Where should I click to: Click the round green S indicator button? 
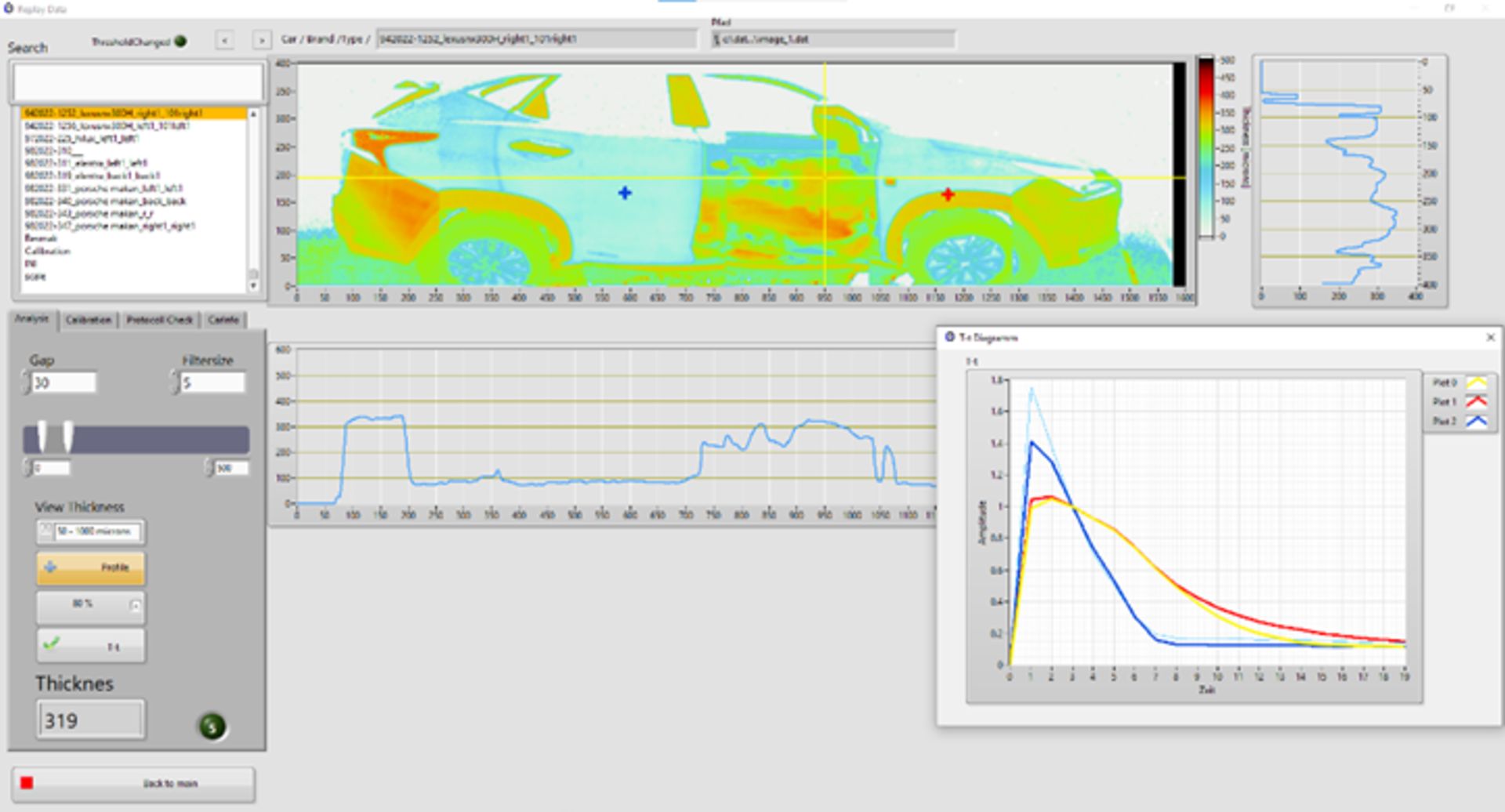tap(212, 726)
